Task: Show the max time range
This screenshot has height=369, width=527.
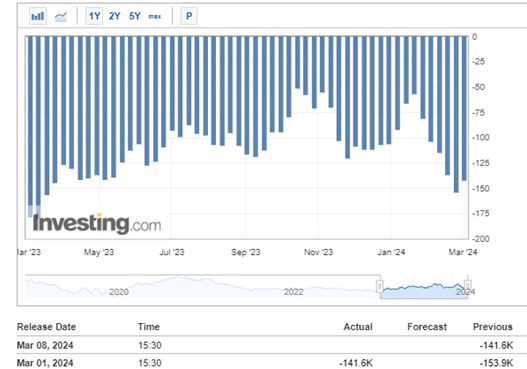Action: click(155, 16)
